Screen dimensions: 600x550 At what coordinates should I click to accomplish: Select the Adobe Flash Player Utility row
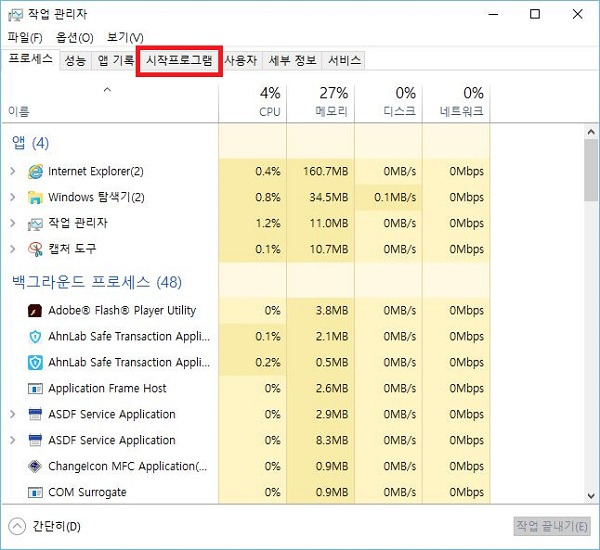(246, 310)
